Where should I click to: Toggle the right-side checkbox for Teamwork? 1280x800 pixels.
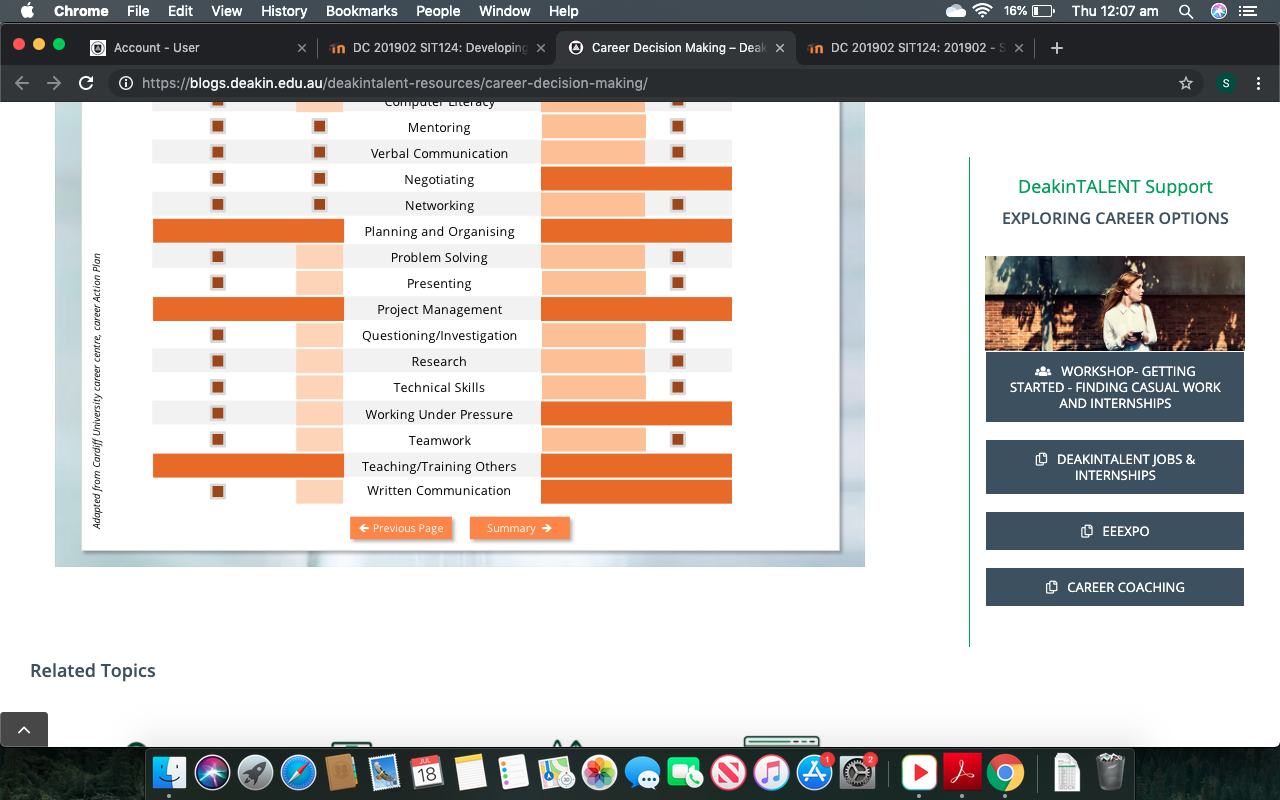click(x=678, y=439)
